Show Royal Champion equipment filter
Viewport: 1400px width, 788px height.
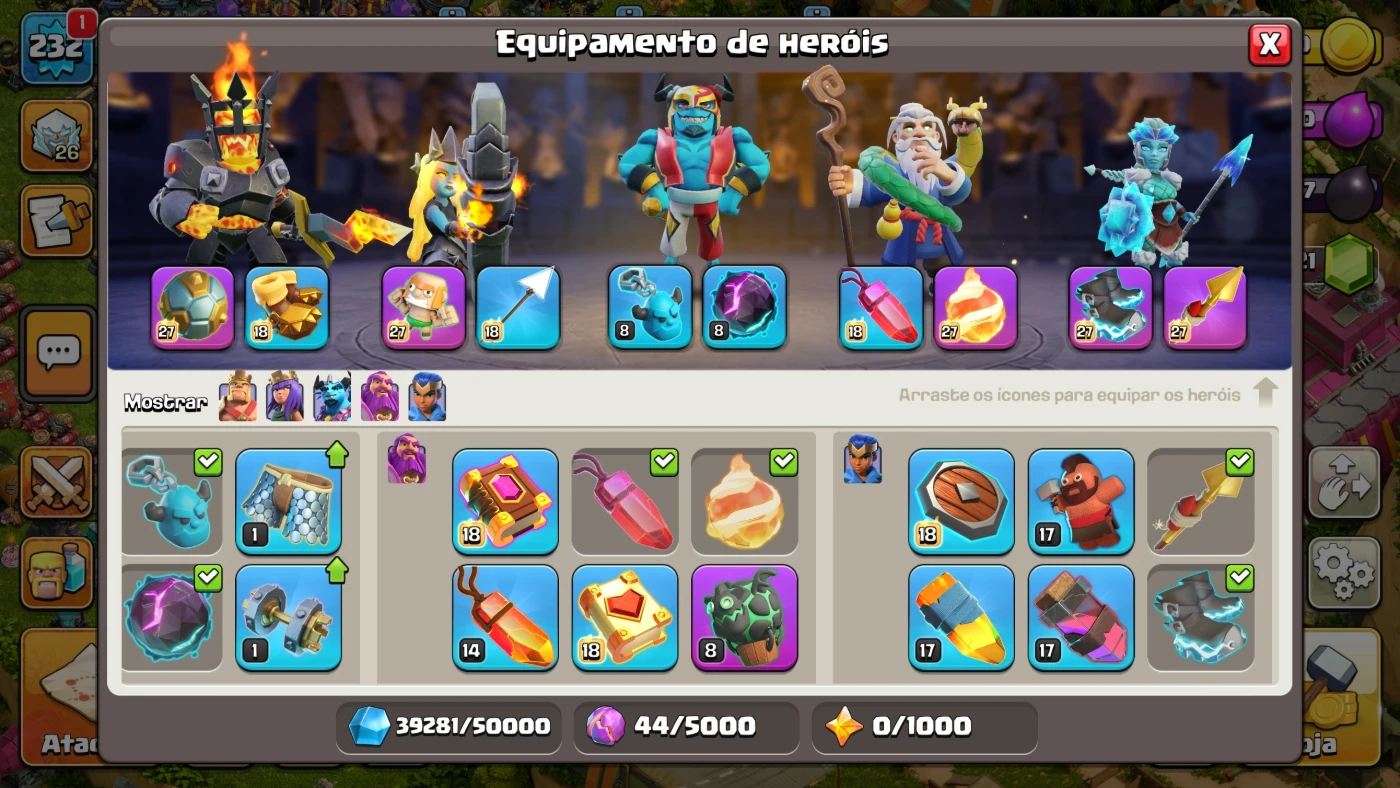point(427,397)
